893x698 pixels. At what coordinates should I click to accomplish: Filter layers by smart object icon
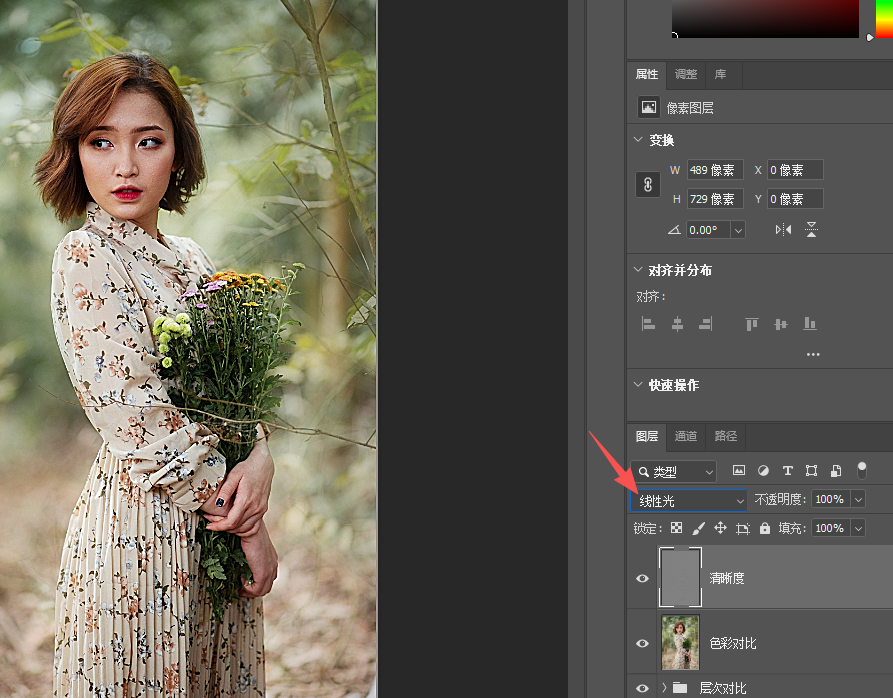pyautogui.click(x=836, y=470)
